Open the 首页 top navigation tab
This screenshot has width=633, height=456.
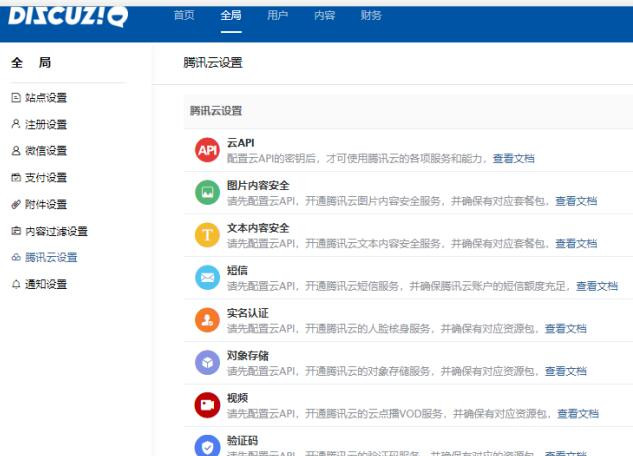pos(184,16)
